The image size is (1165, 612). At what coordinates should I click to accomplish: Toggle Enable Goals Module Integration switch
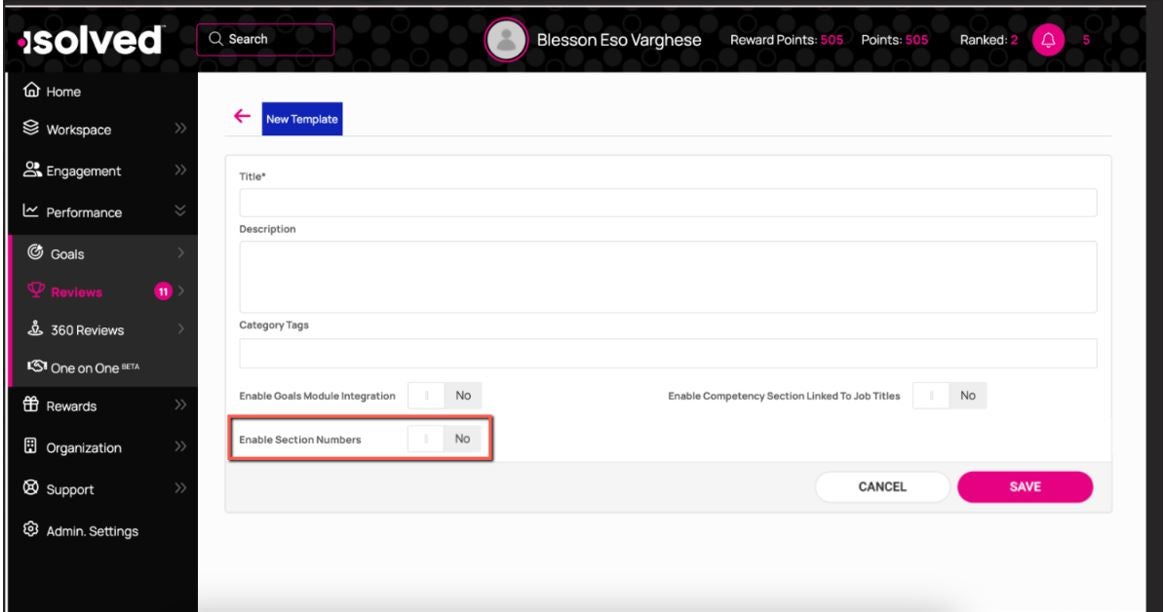444,396
